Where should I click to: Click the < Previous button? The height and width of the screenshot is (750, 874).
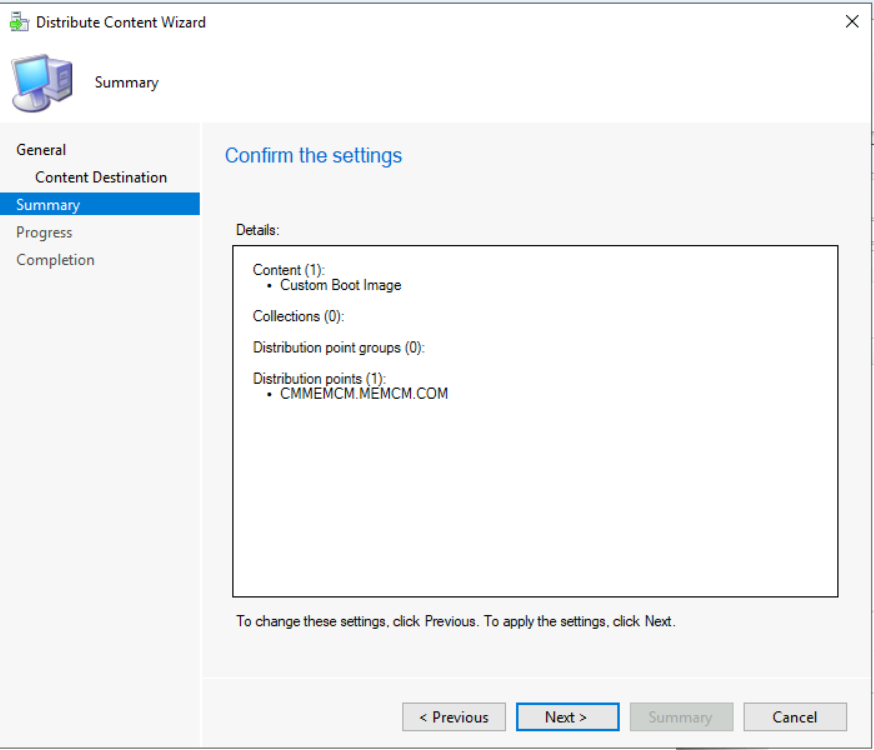tap(454, 717)
